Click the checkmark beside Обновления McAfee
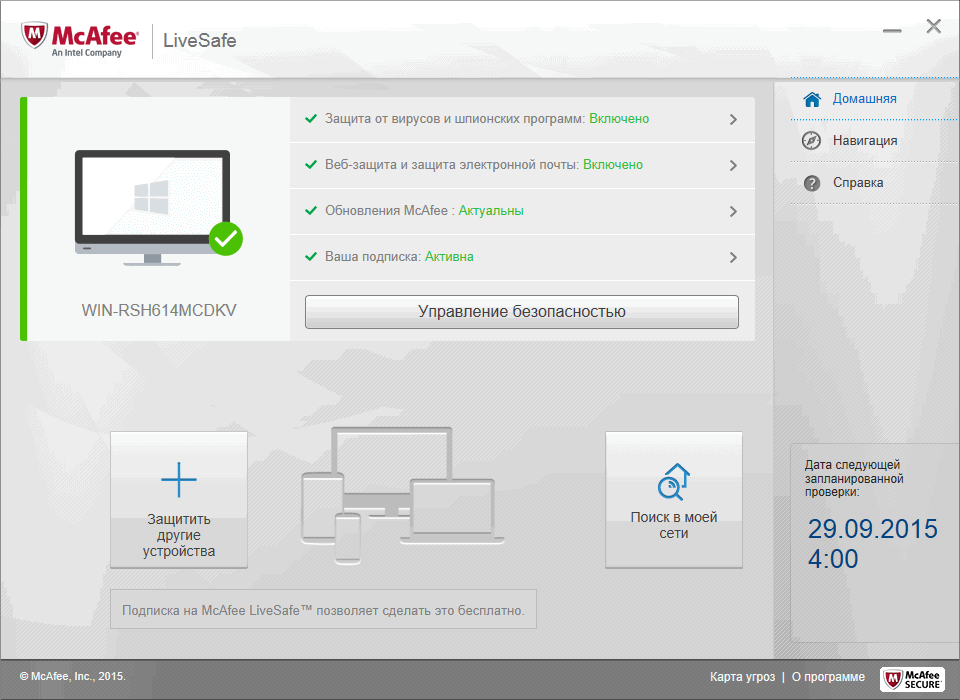The height and width of the screenshot is (700, 960). point(311,211)
